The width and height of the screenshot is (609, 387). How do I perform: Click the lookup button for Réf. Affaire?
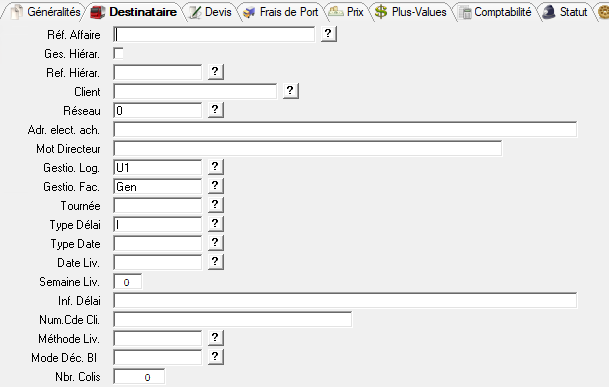(329, 34)
